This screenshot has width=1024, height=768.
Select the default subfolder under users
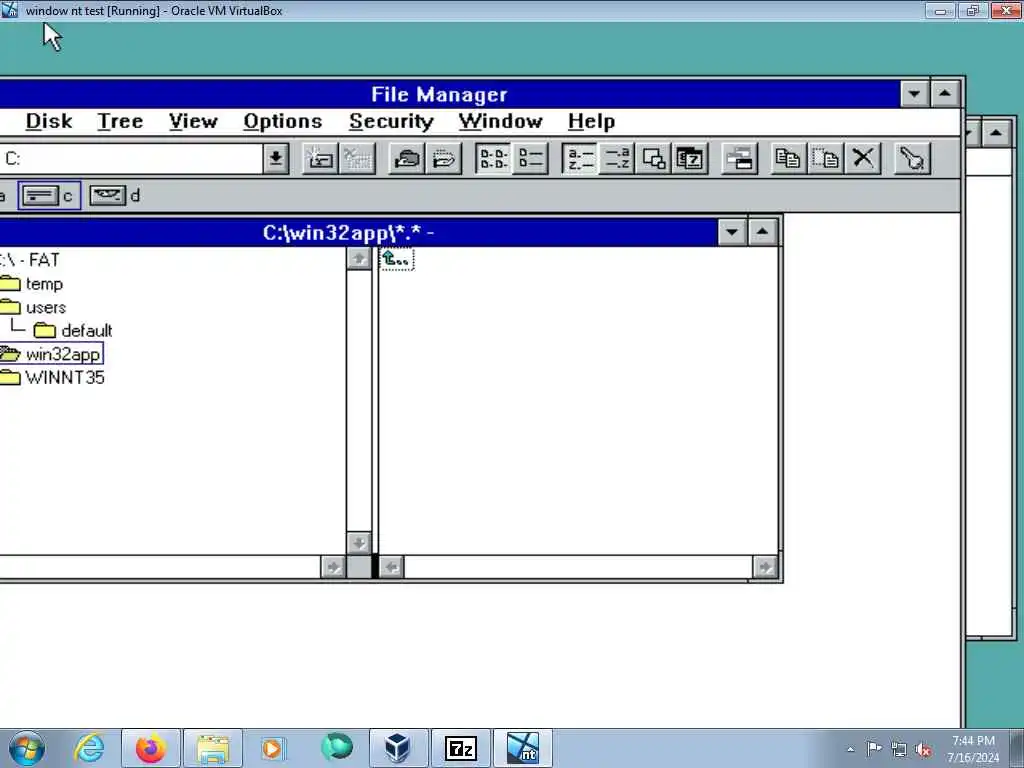pyautogui.click(x=73, y=330)
